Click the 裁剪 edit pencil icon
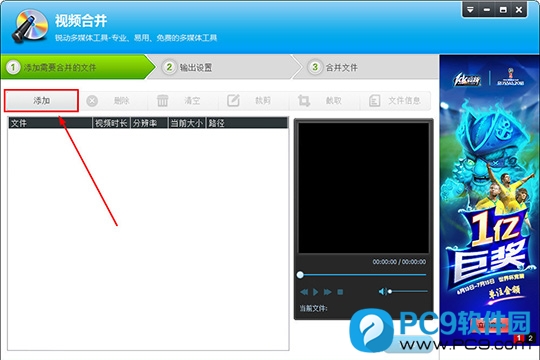This screenshot has height=360, width=540. click(233, 100)
